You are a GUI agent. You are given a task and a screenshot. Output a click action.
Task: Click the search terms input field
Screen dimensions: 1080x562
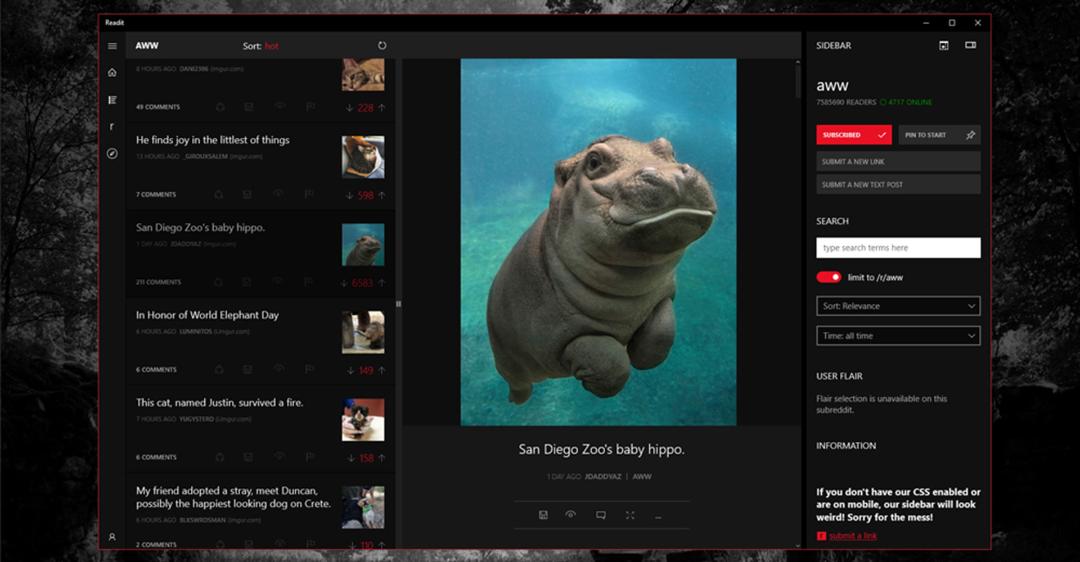coord(898,248)
